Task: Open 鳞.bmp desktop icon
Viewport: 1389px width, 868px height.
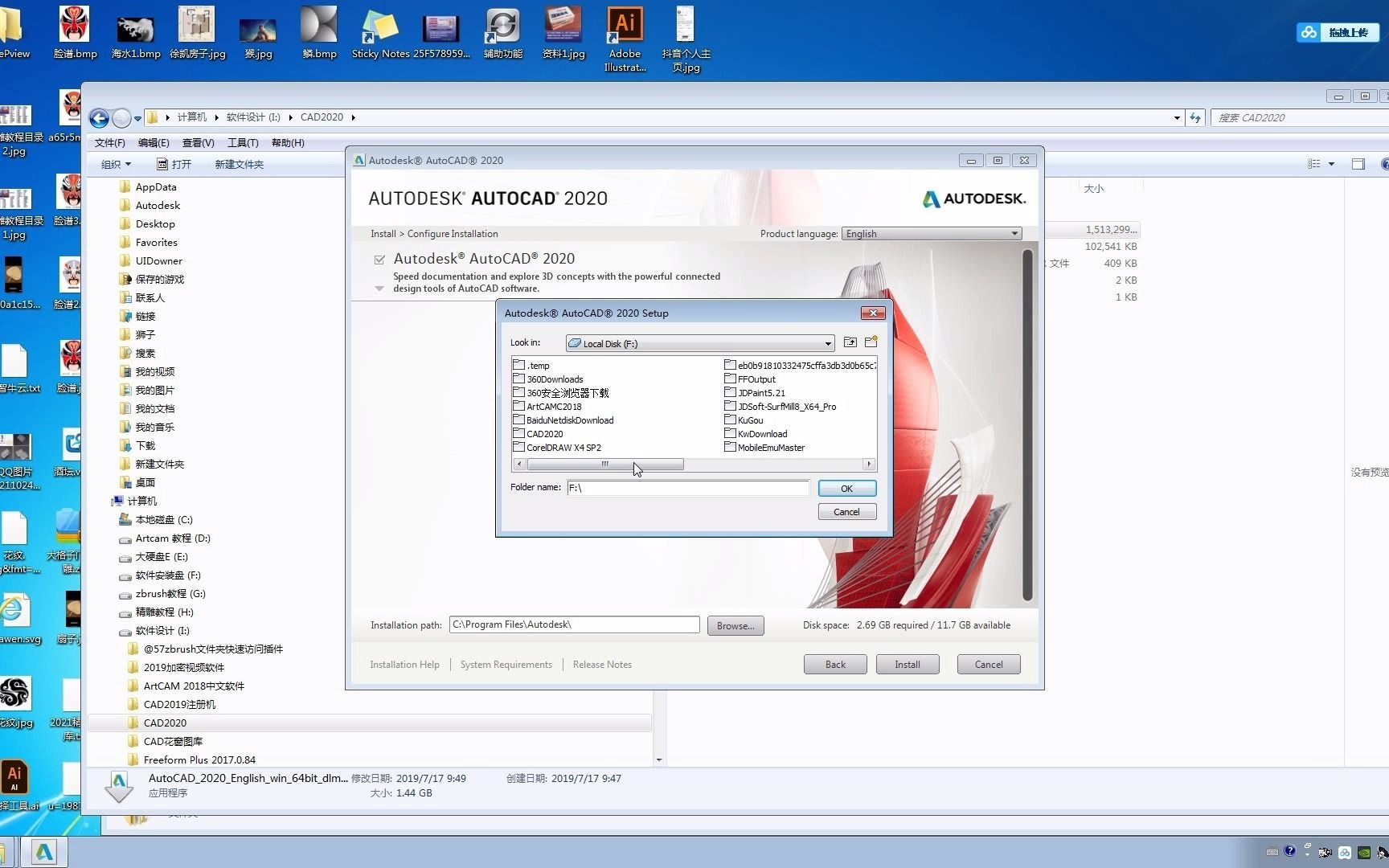Action: (319, 32)
